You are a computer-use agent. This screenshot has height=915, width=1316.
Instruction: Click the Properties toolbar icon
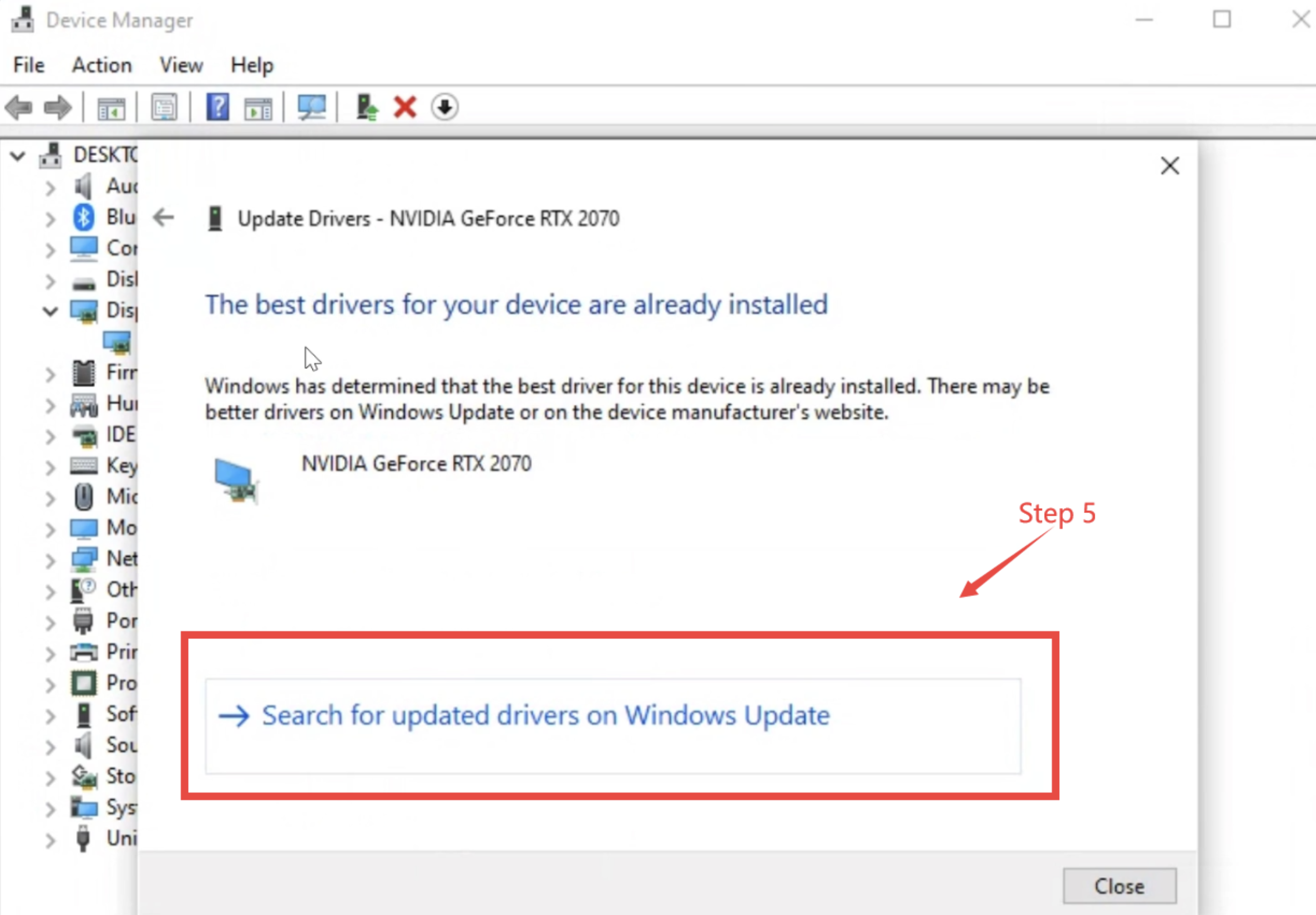point(164,107)
